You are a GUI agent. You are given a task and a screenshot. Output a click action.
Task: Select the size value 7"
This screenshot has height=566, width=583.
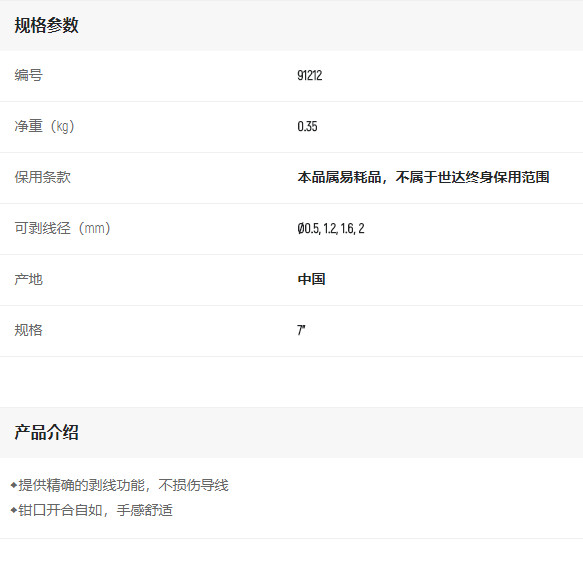301,330
